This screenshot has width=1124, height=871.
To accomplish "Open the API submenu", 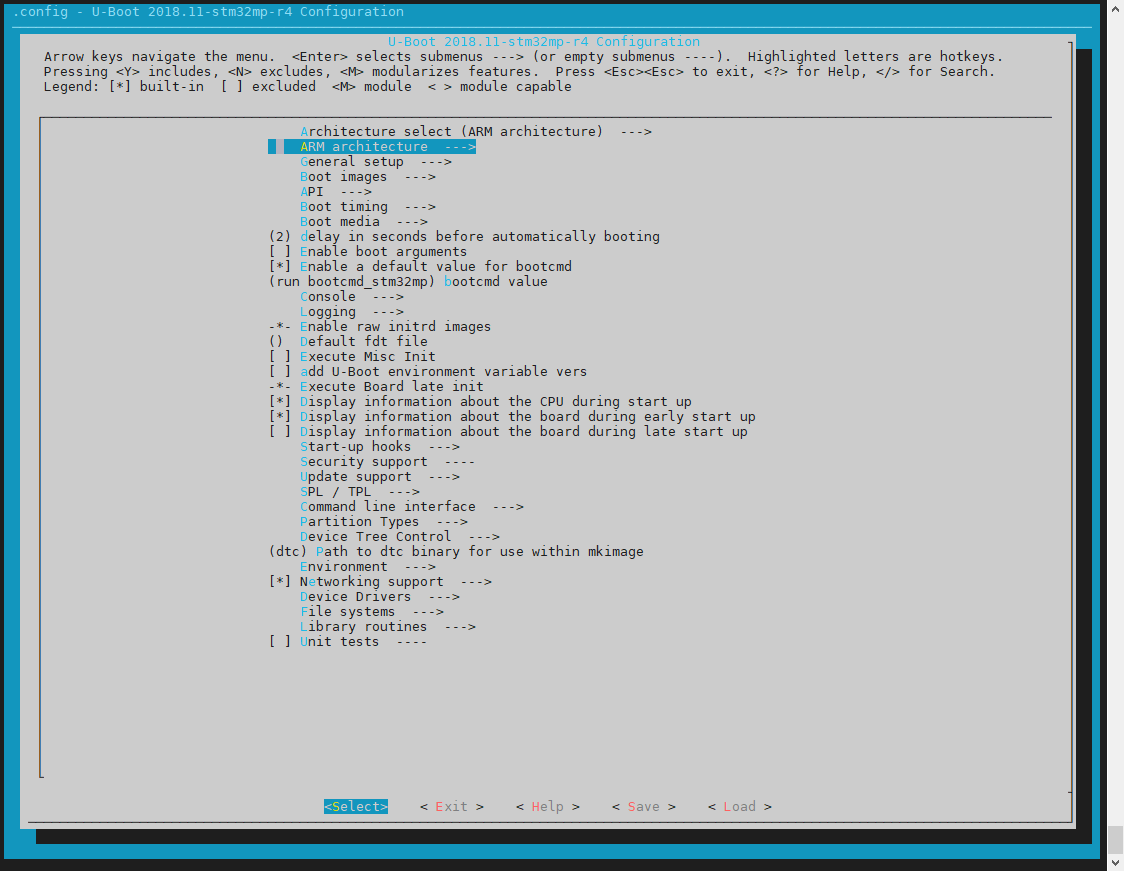I will [320, 191].
